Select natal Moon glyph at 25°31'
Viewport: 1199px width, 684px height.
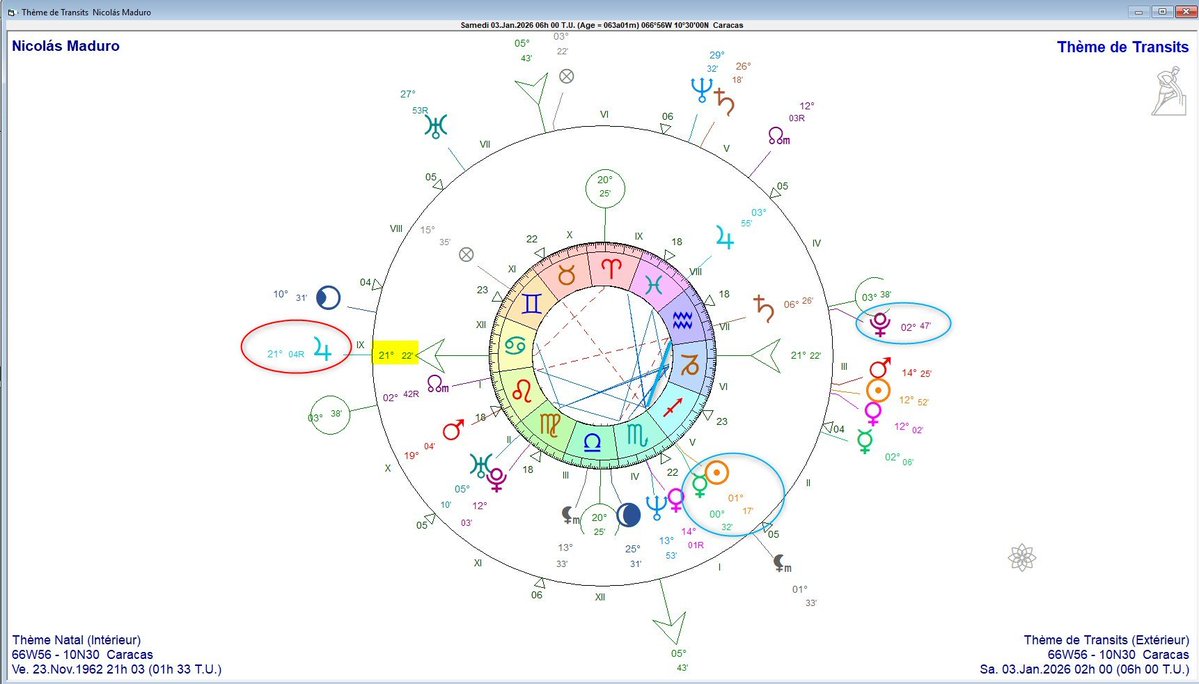click(628, 515)
